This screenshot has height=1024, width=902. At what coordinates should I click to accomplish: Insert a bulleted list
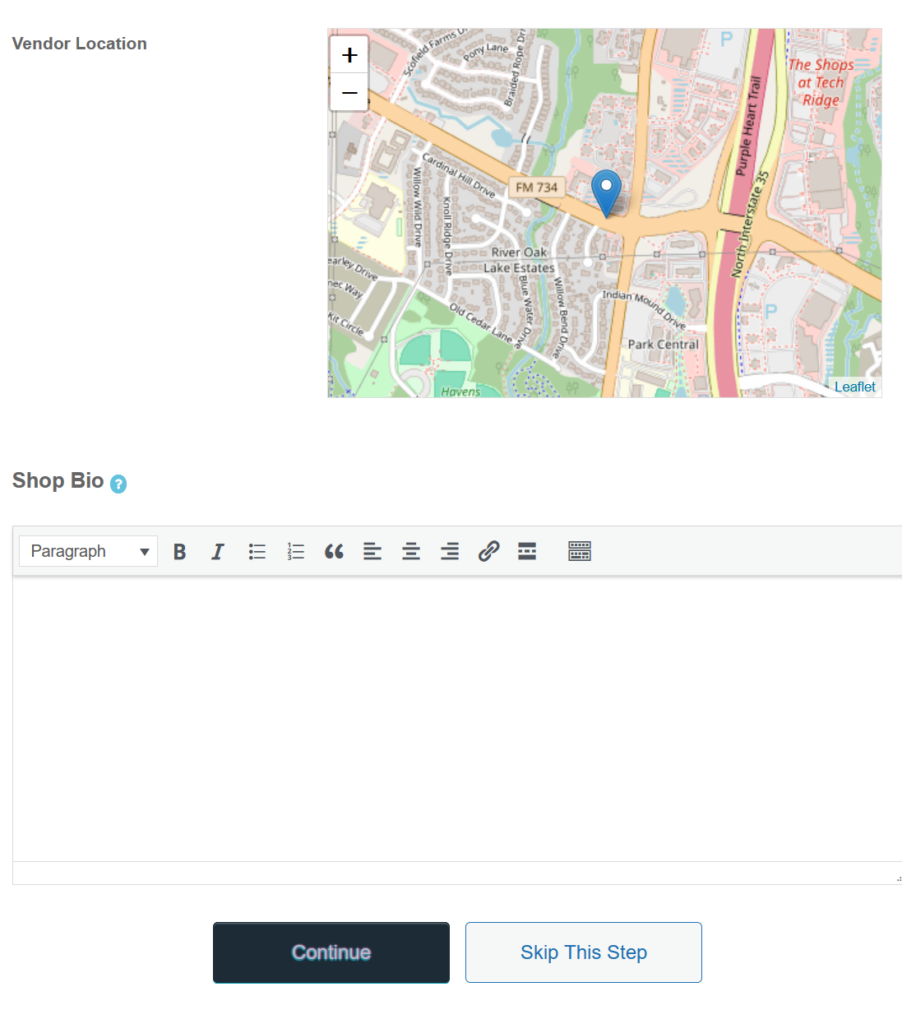click(257, 551)
